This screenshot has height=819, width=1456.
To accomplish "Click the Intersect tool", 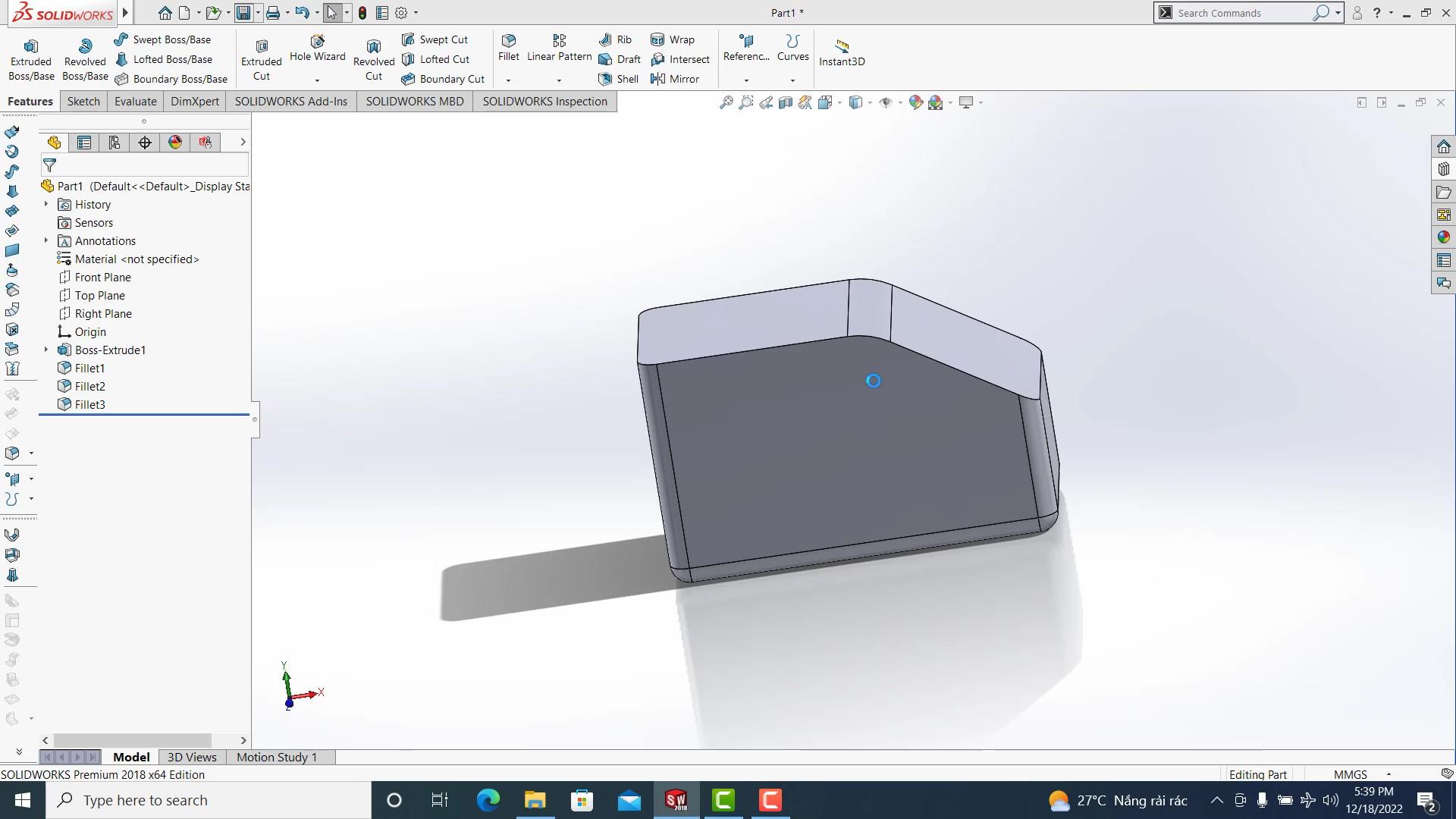I will pyautogui.click(x=680, y=59).
